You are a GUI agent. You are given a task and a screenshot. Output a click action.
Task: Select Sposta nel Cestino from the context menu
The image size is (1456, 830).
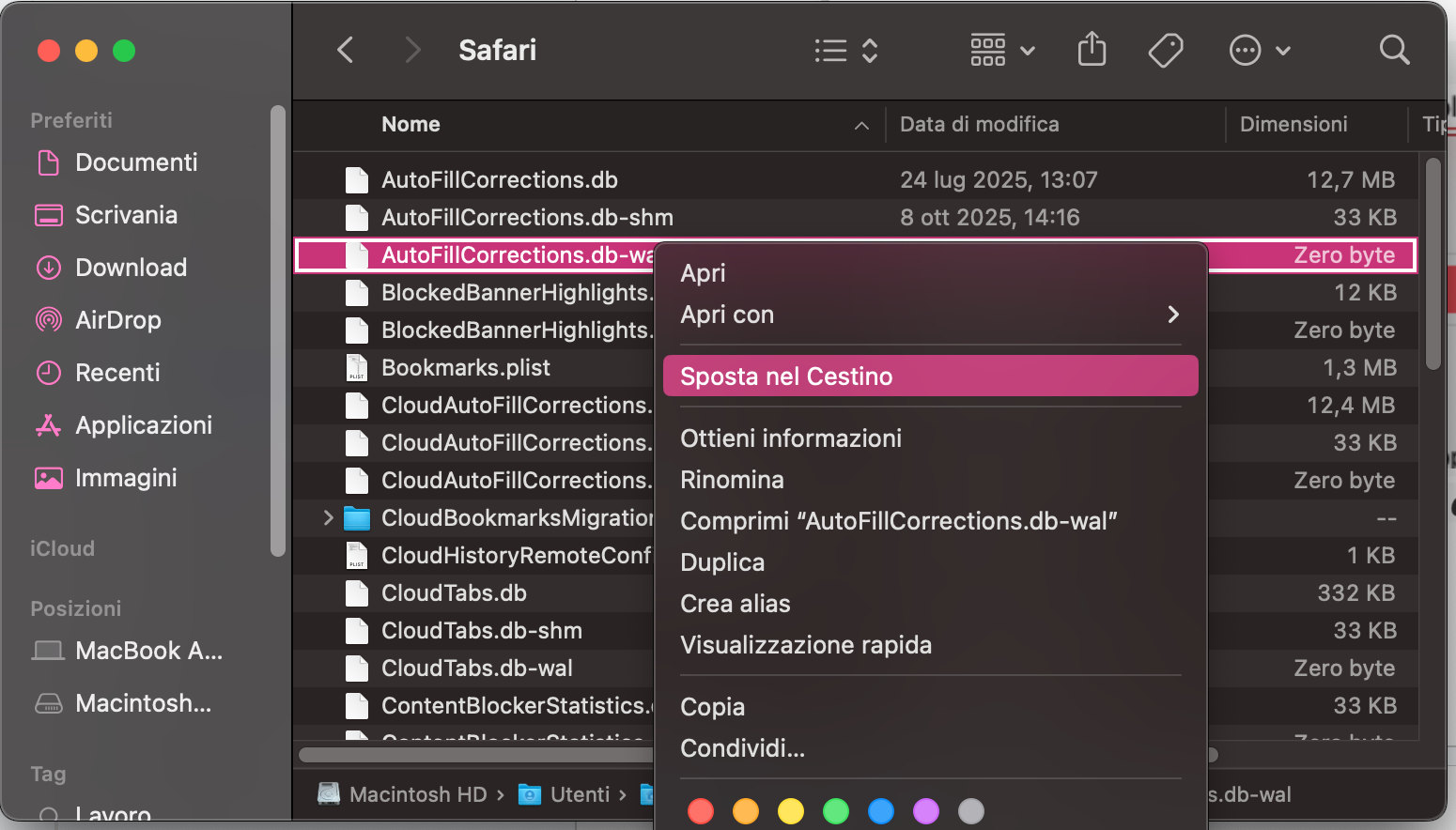pyautogui.click(x=787, y=376)
